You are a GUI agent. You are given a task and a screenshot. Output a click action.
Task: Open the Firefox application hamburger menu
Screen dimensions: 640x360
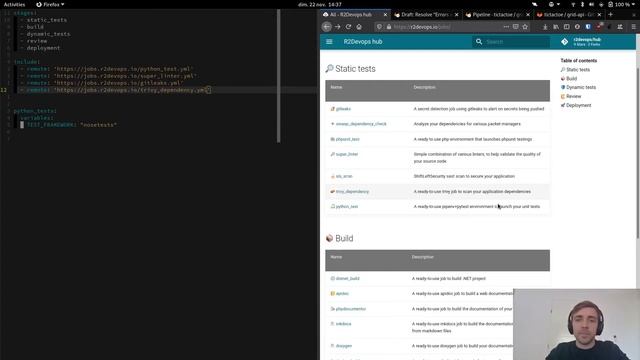point(633,27)
